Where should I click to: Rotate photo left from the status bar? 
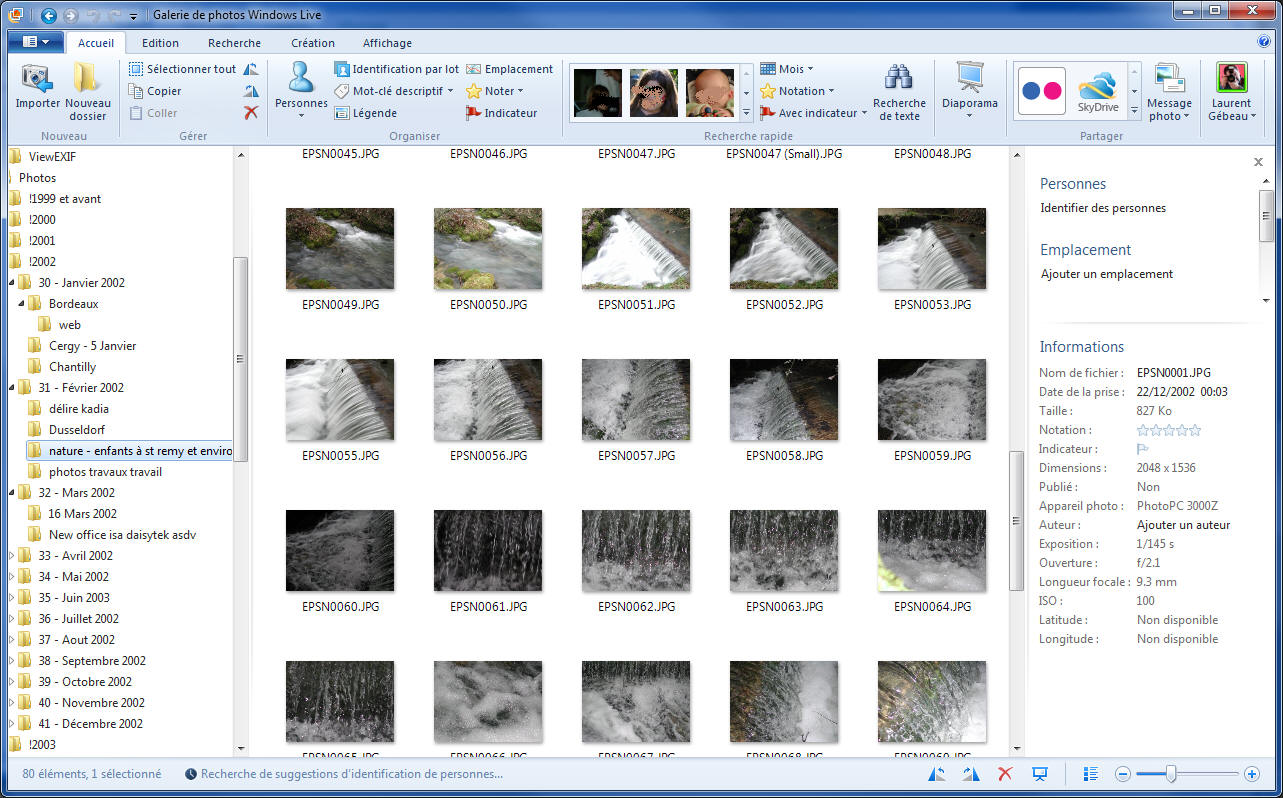tap(937, 774)
